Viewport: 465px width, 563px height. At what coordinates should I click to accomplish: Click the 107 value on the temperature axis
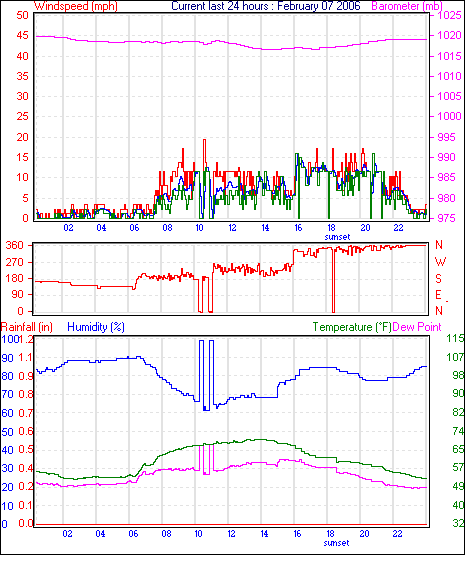[x=455, y=357]
